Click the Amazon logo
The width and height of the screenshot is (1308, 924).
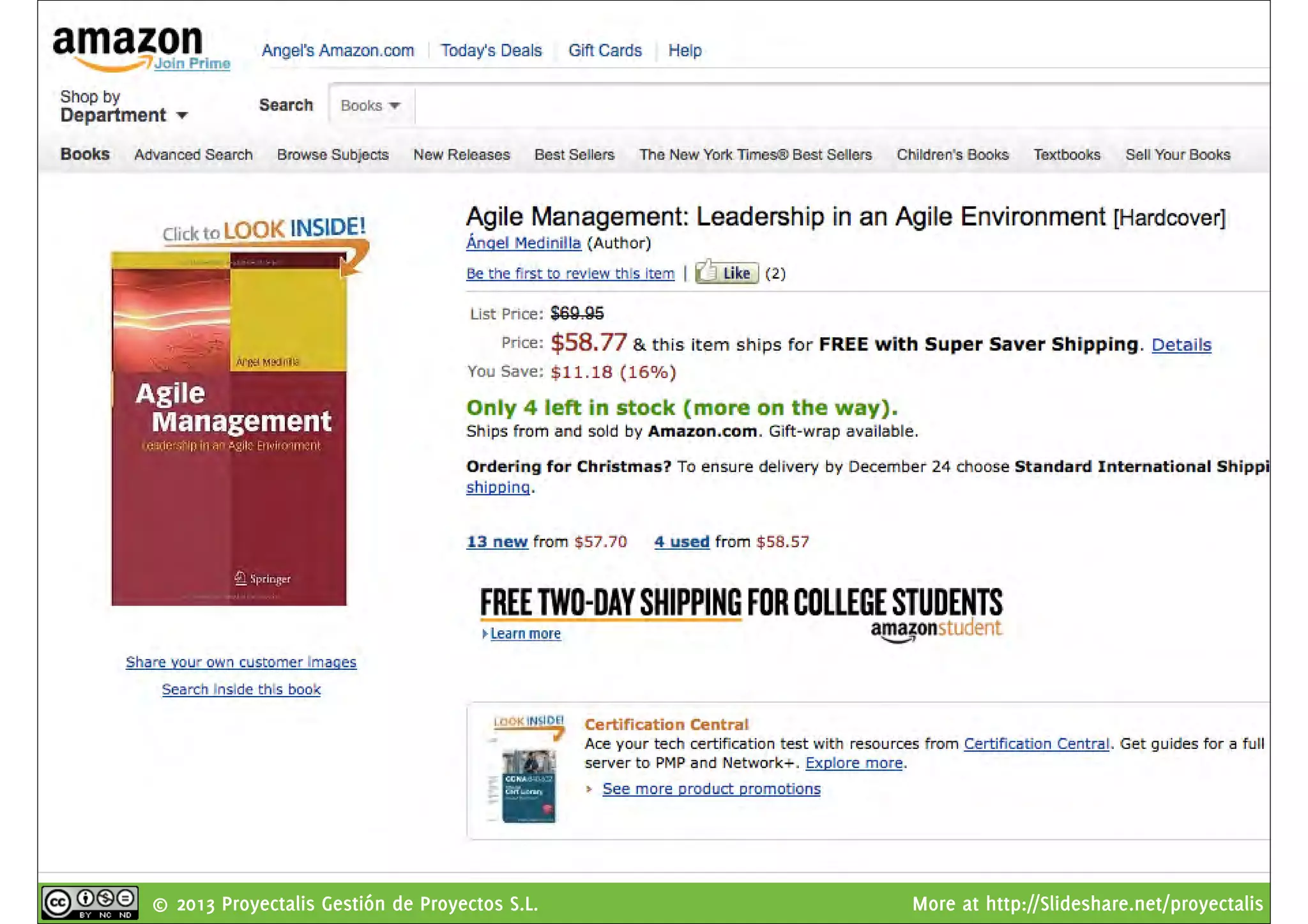tap(126, 42)
